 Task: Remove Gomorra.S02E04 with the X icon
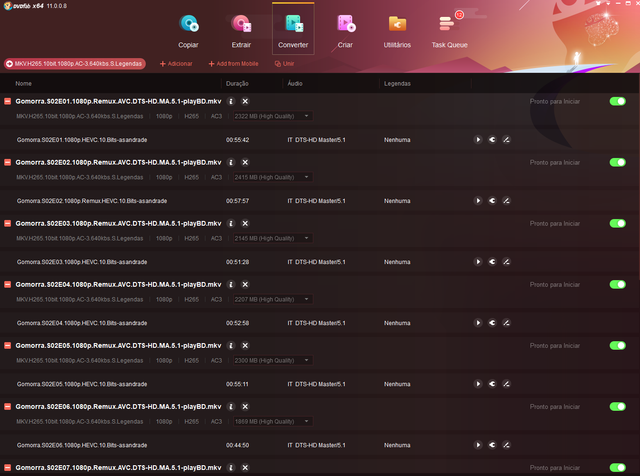(245, 285)
